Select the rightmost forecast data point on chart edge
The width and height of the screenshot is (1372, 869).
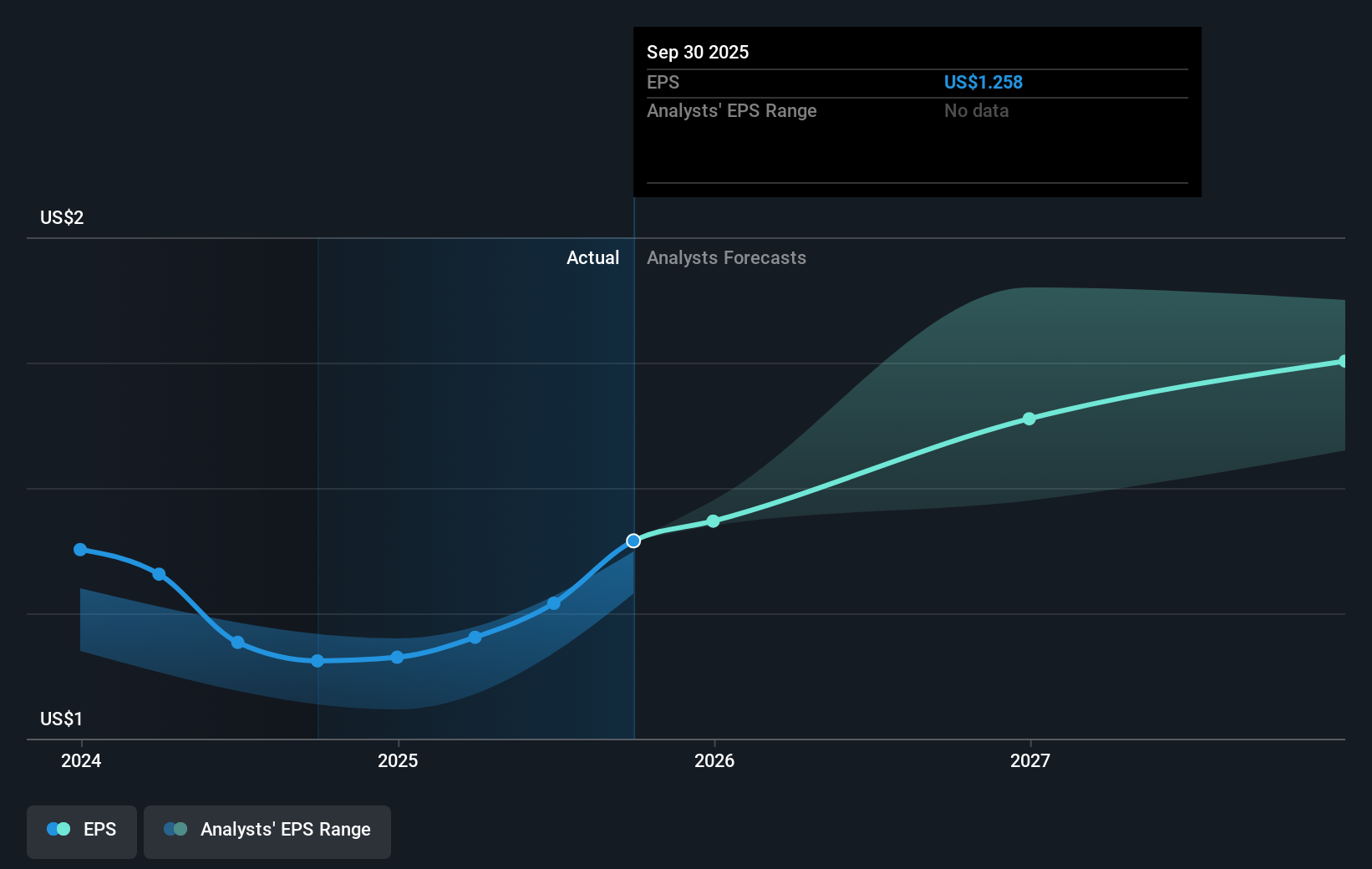1344,360
